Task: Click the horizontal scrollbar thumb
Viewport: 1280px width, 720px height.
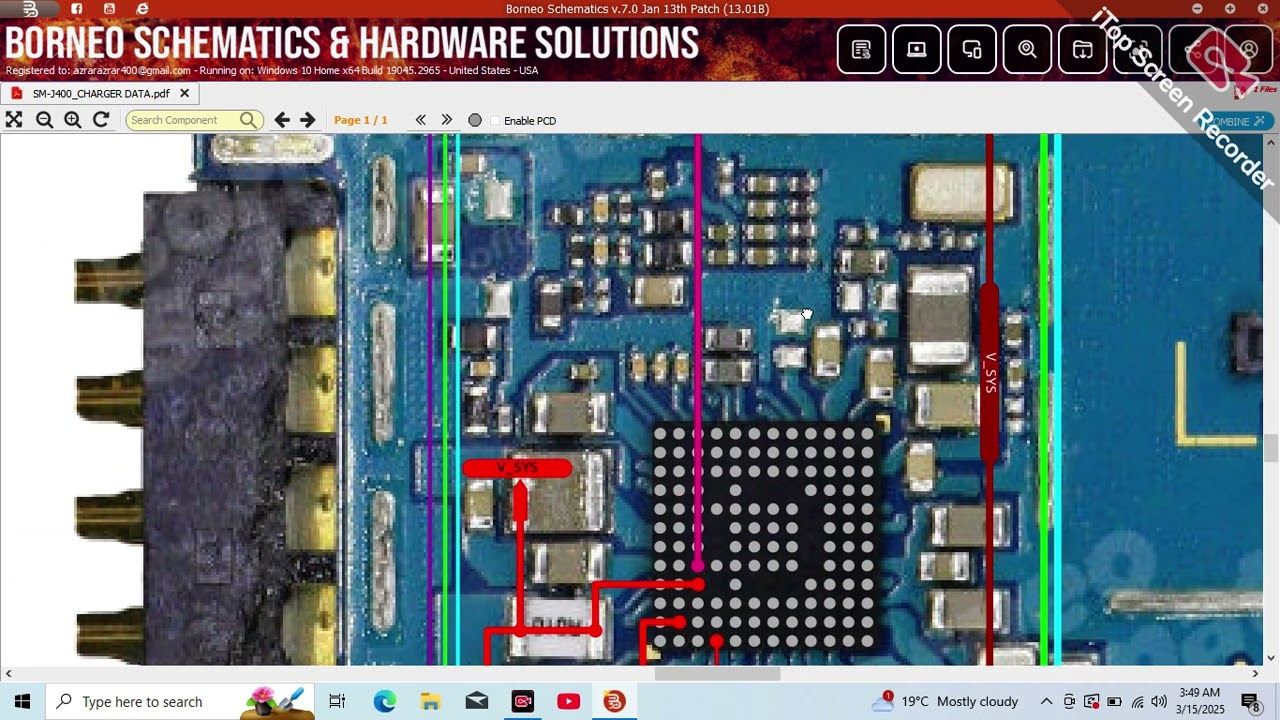Action: click(x=717, y=674)
